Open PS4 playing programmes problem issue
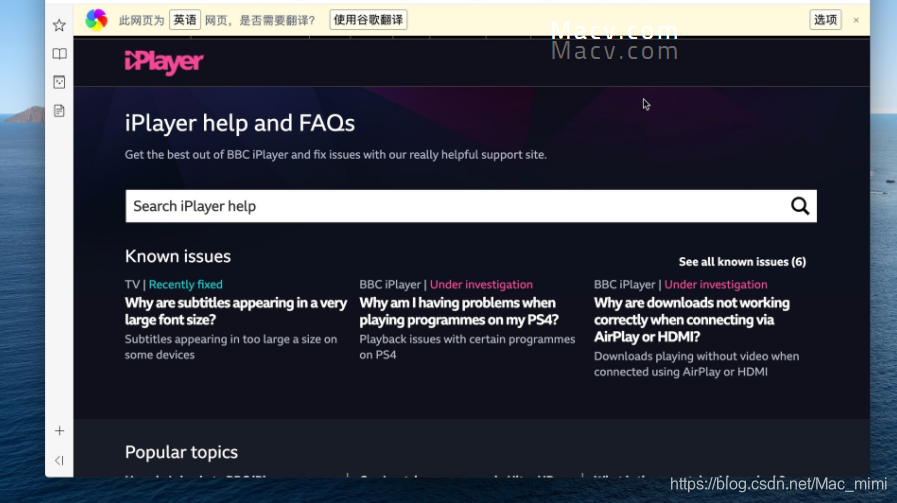The image size is (897, 503). (x=459, y=311)
